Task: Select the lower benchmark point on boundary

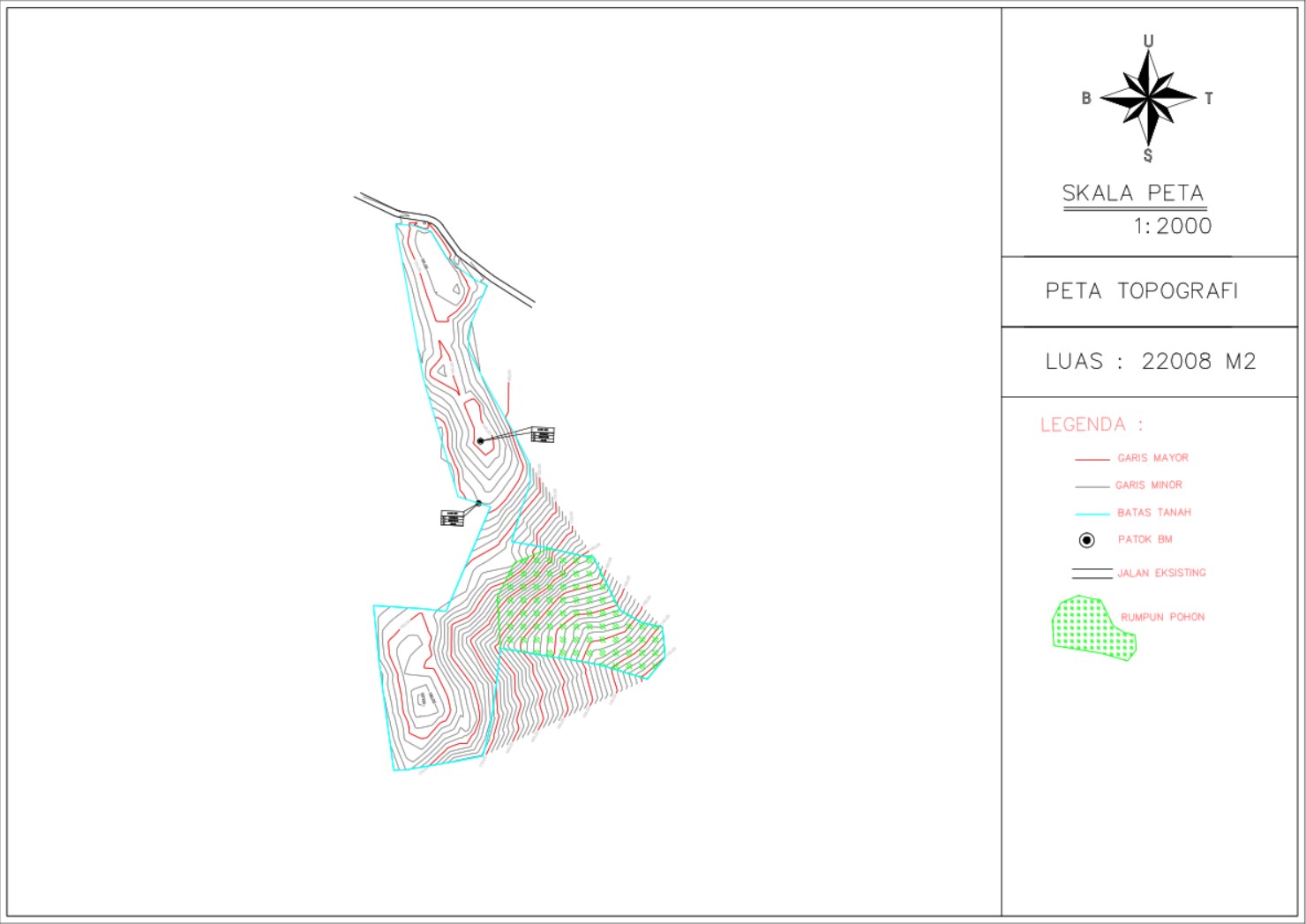Action: 478,504
